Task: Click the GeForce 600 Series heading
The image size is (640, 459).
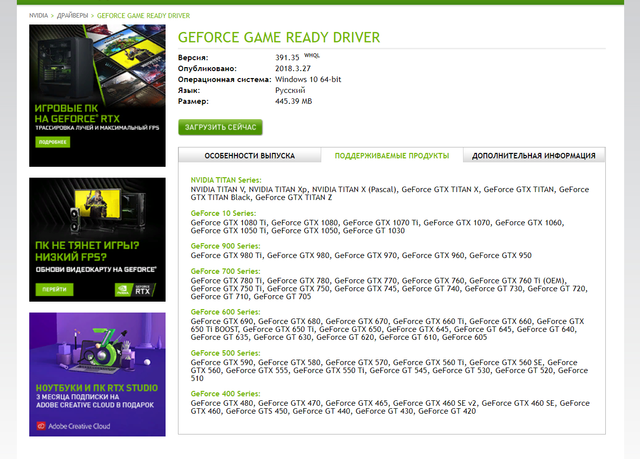Action: [x=225, y=312]
